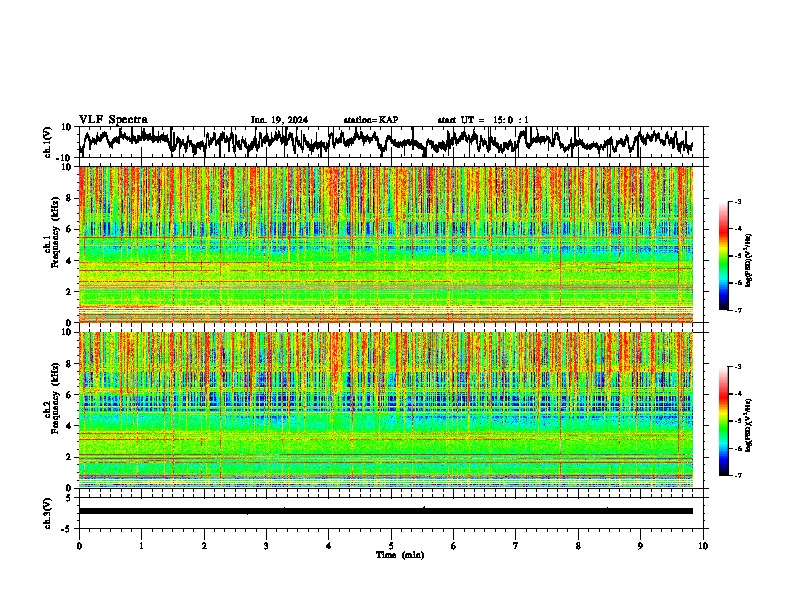
Task: Click time axis tick label '6'
Action: [x=454, y=546]
